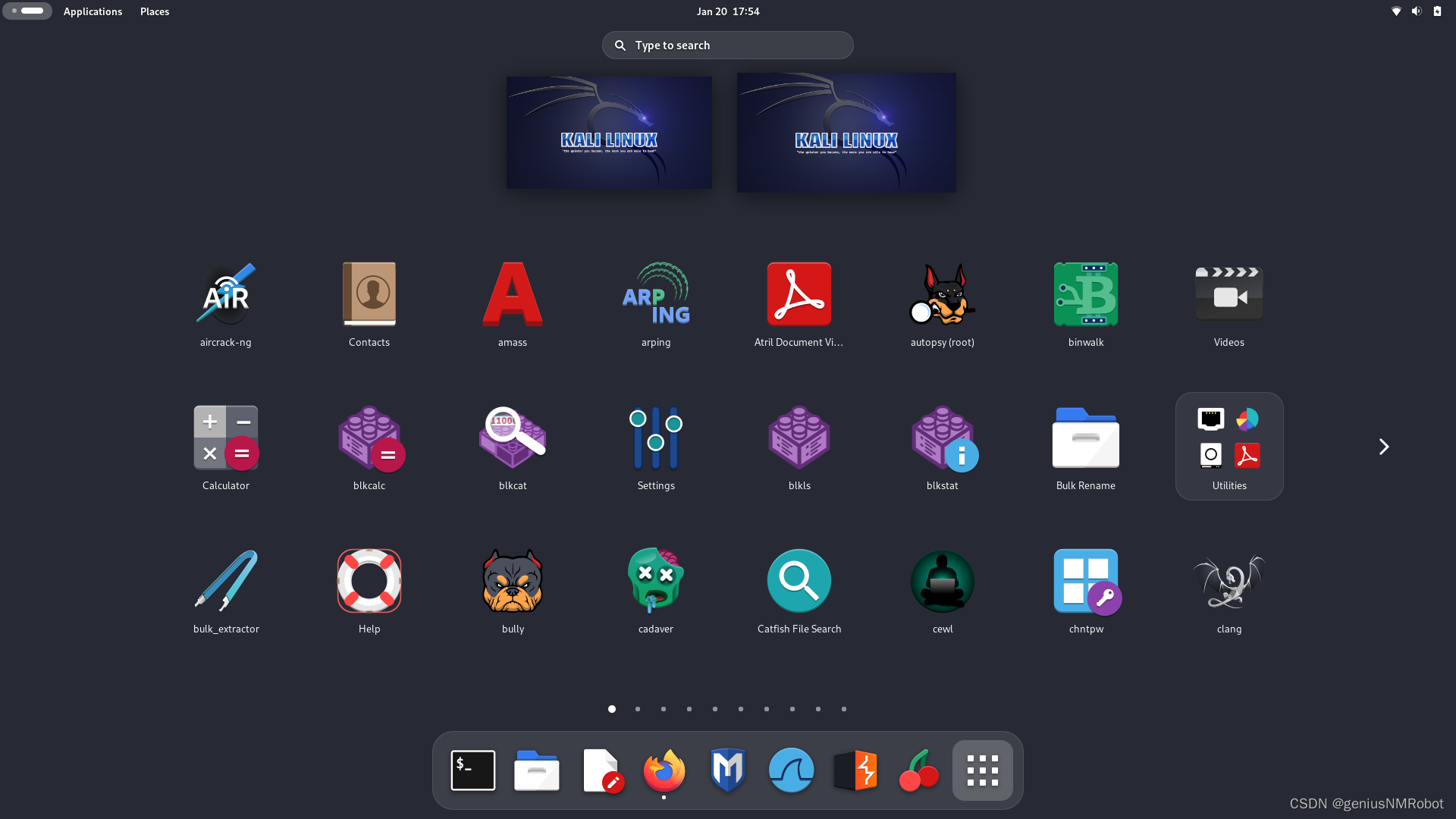
Task: Open the volume status icon in the top bar
Action: [1416, 11]
